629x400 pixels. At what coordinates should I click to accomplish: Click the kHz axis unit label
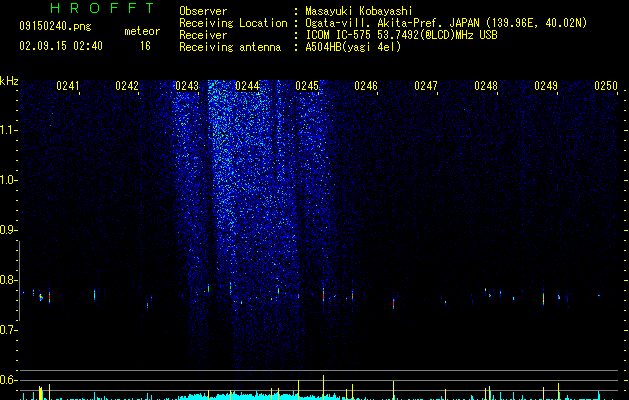click(9, 81)
